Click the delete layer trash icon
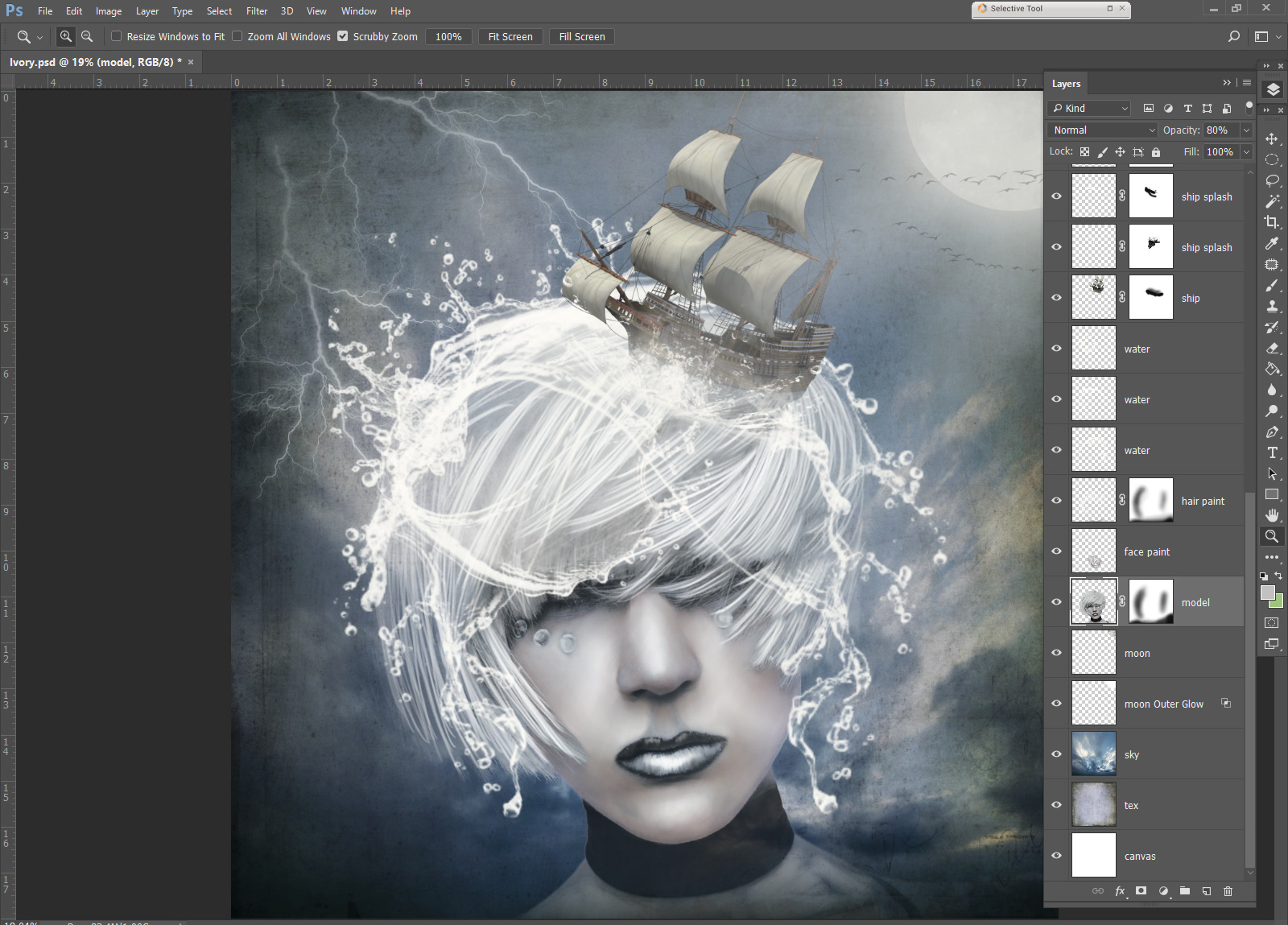The image size is (1288, 925). [1228, 890]
